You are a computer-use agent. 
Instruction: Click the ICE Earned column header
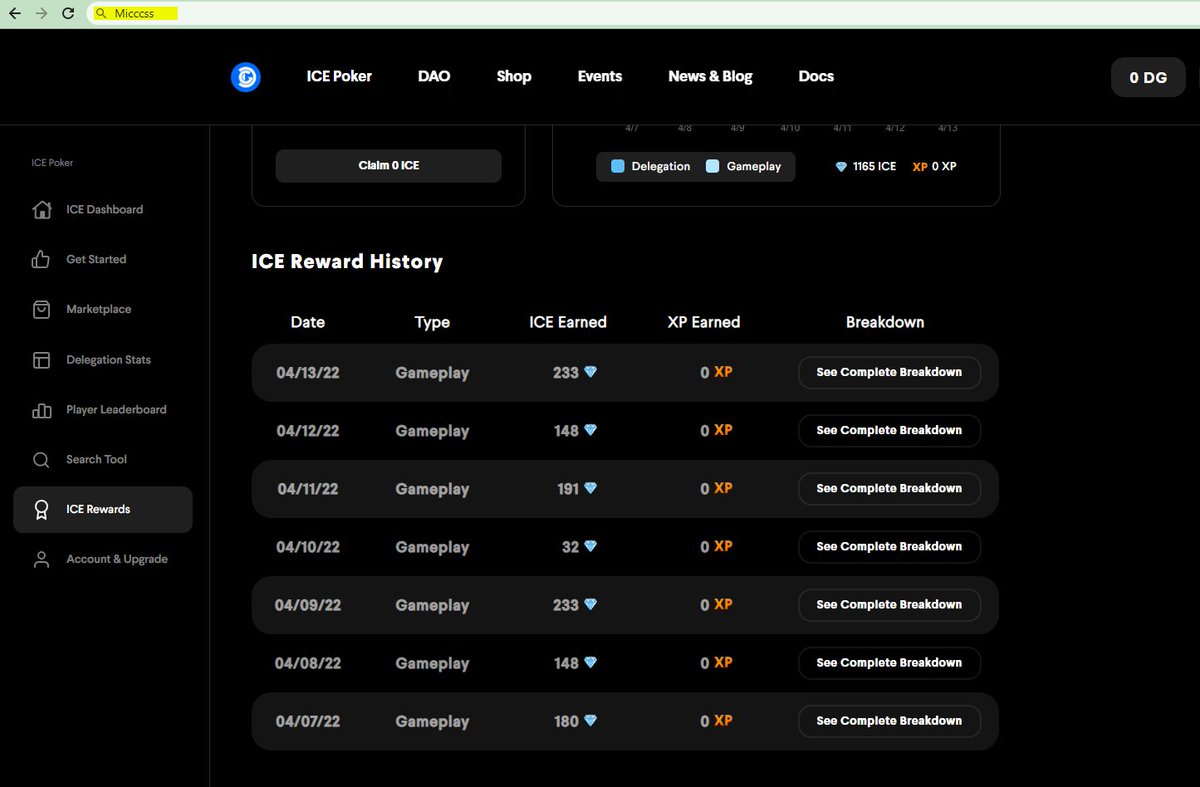click(x=568, y=322)
